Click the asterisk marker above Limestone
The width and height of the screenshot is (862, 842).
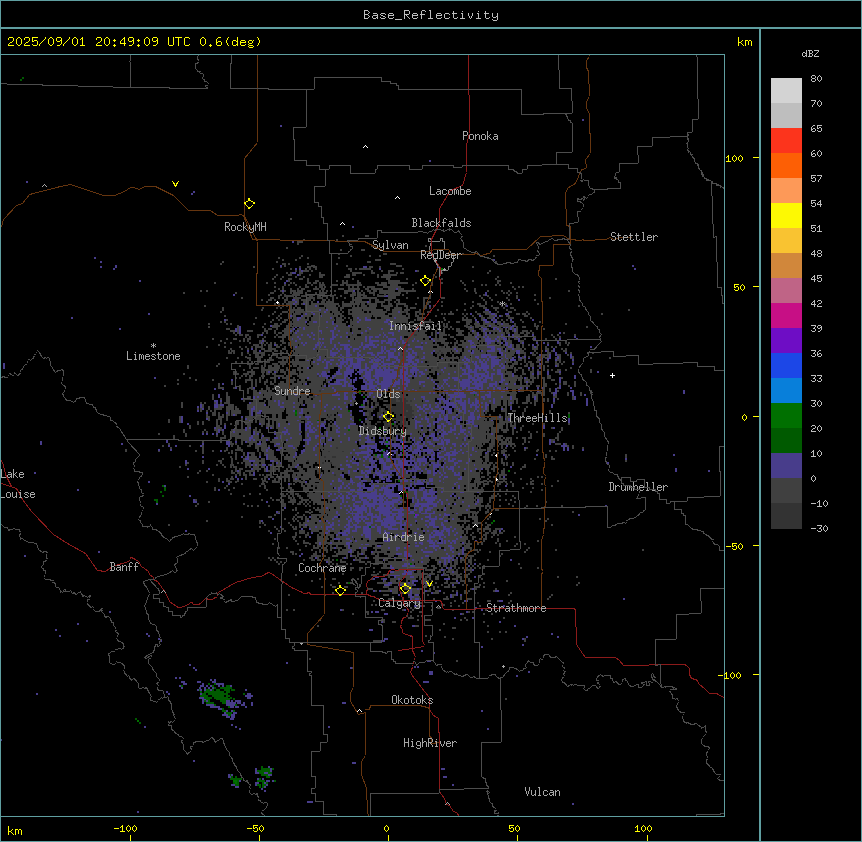(153, 346)
